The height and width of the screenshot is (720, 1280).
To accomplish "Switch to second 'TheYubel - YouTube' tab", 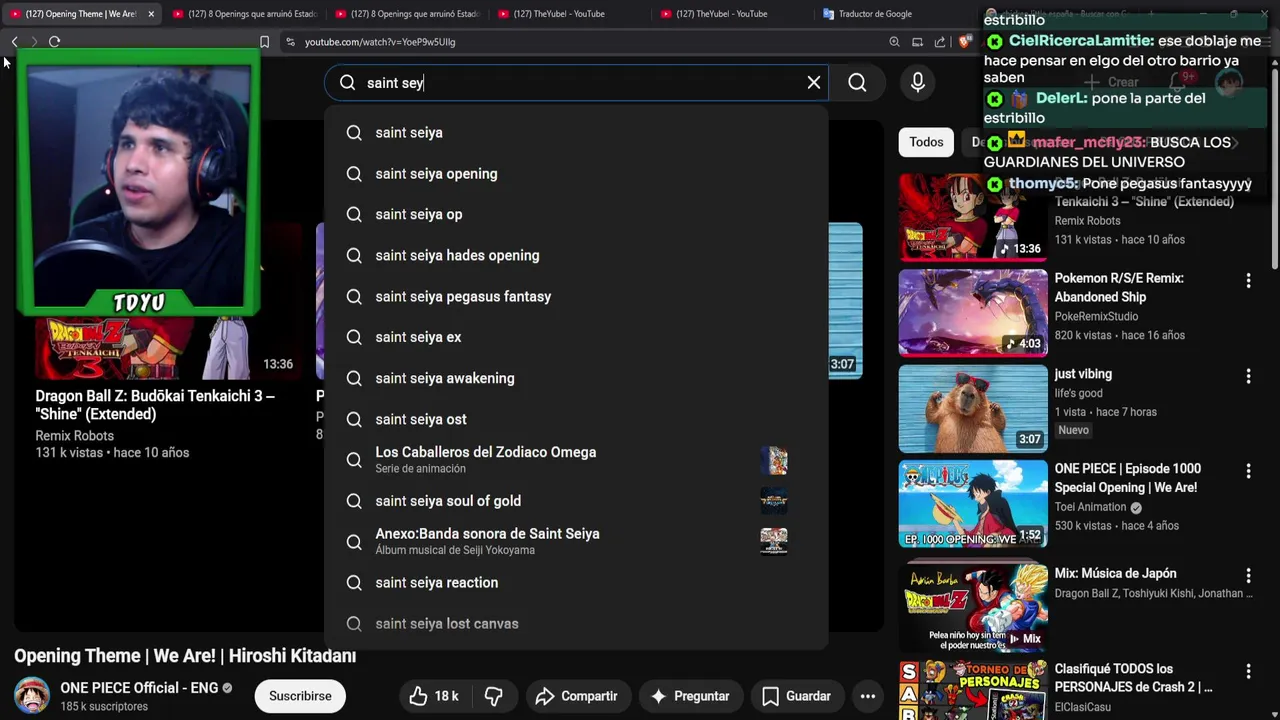I will coord(733,14).
